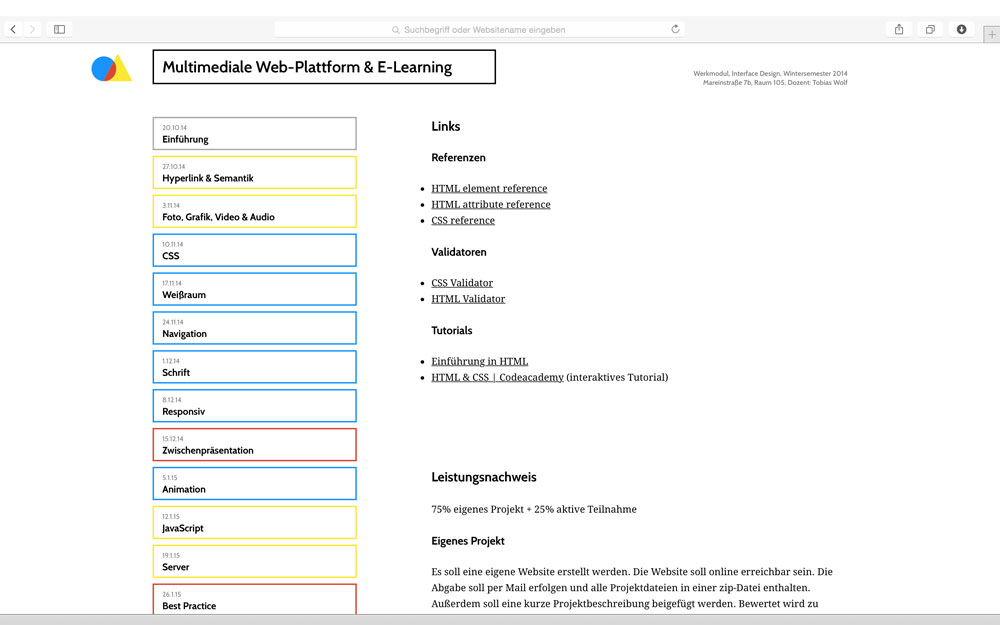
Task: Click the address search field
Action: coord(480,30)
